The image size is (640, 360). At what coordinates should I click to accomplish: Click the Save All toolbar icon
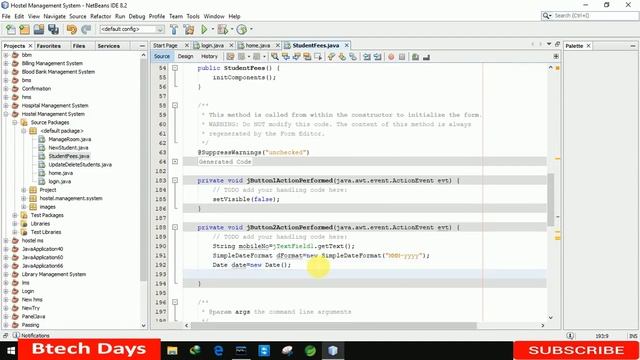[x=53, y=29]
